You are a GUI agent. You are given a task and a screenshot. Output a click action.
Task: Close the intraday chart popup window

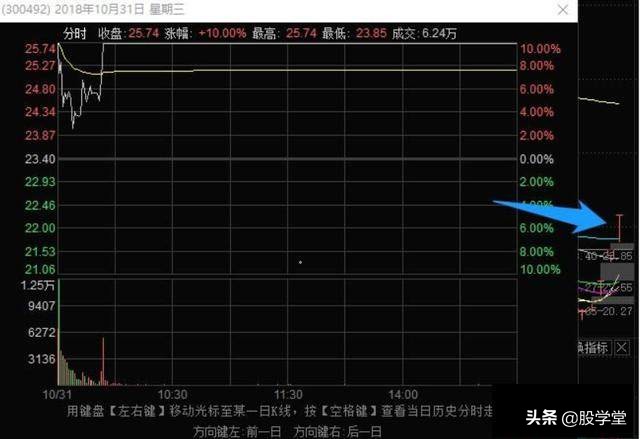tap(563, 10)
